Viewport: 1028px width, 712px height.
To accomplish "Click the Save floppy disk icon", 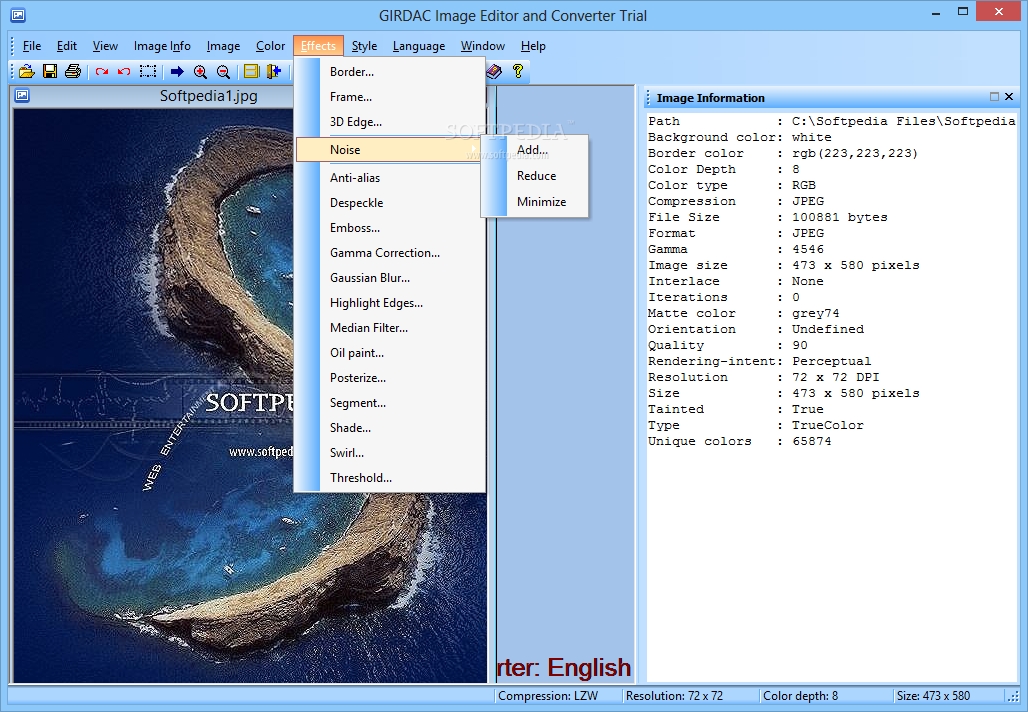I will pos(49,71).
